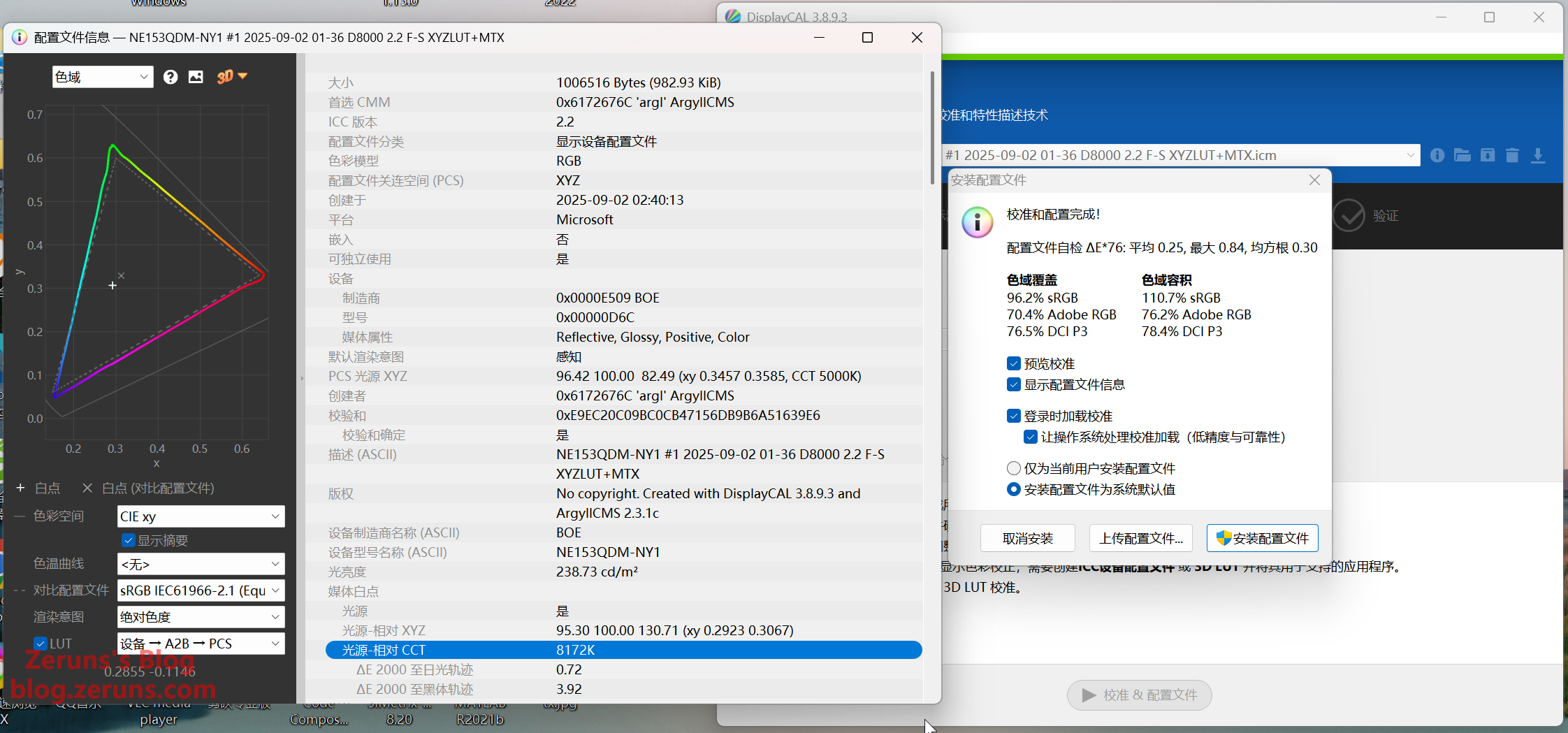This screenshot has width=1568, height=733.
Task: Click the trash can delete icon
Action: [1512, 155]
